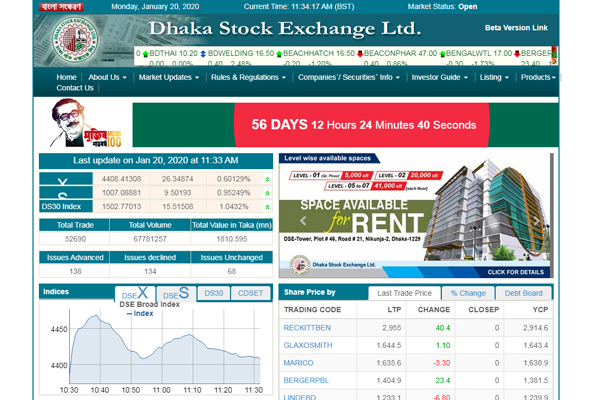Screen dimensions: 600x400
Task: Click BEACHHATCH ticker entry
Action: pos(319,53)
